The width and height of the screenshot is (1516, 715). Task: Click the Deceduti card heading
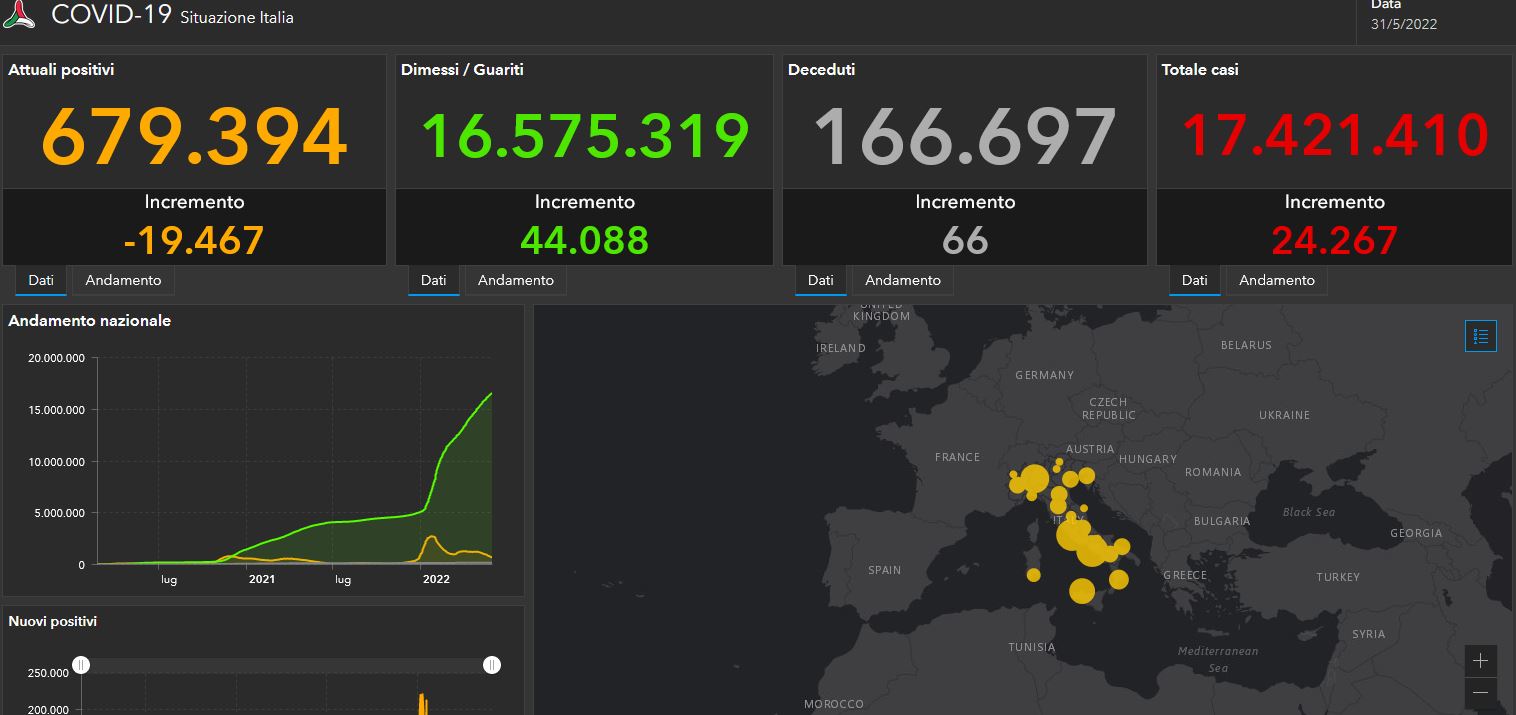click(821, 70)
